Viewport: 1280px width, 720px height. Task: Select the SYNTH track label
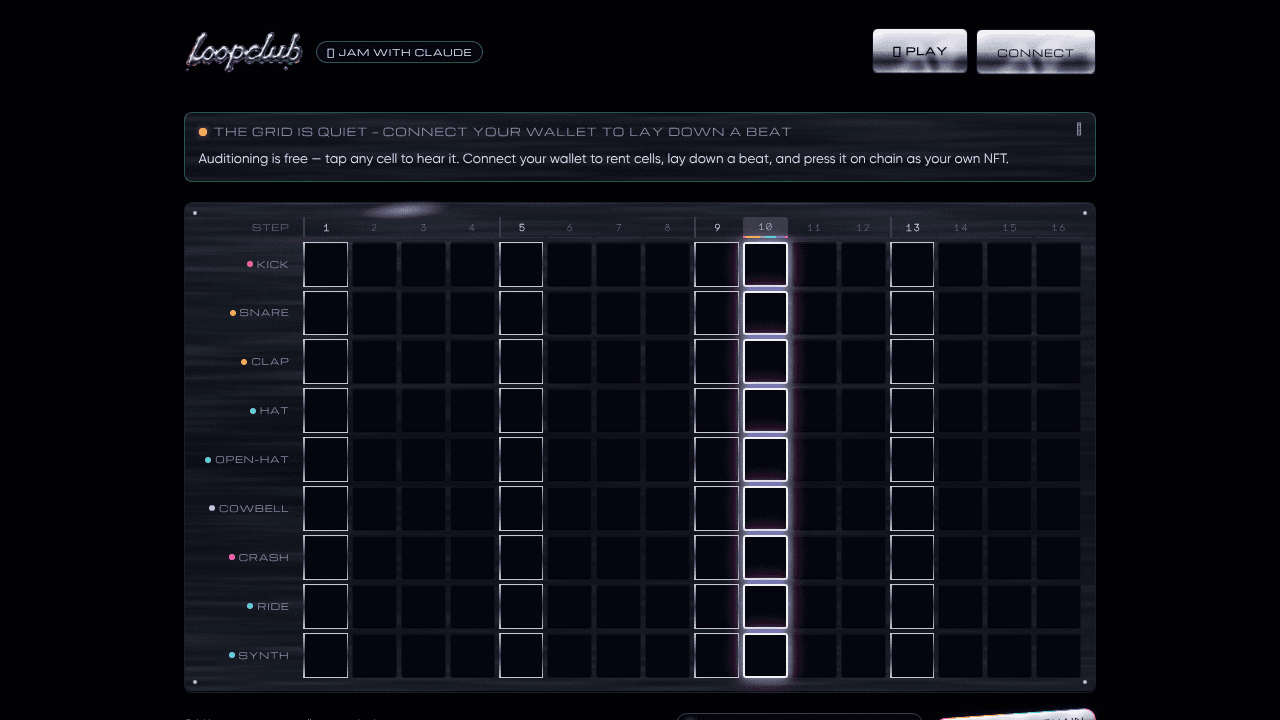click(259, 656)
